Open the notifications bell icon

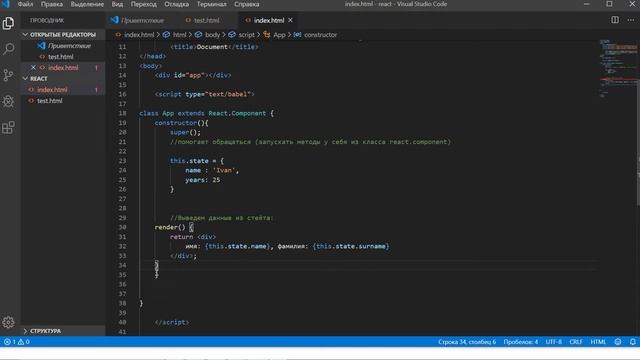point(632,342)
